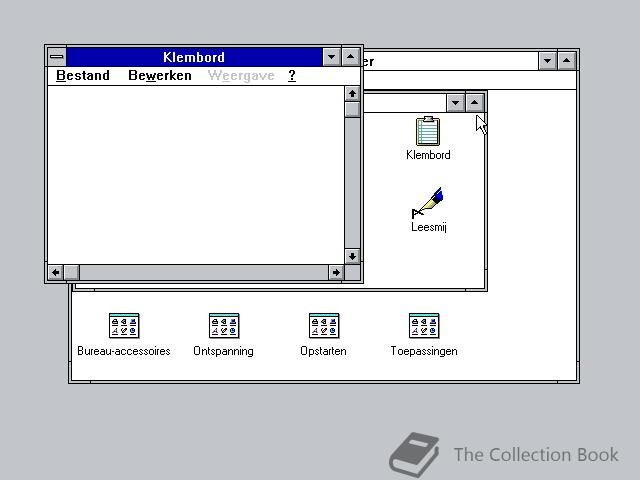The height and width of the screenshot is (480, 640).
Task: Open the Ontspanning group icon
Action: click(x=224, y=326)
